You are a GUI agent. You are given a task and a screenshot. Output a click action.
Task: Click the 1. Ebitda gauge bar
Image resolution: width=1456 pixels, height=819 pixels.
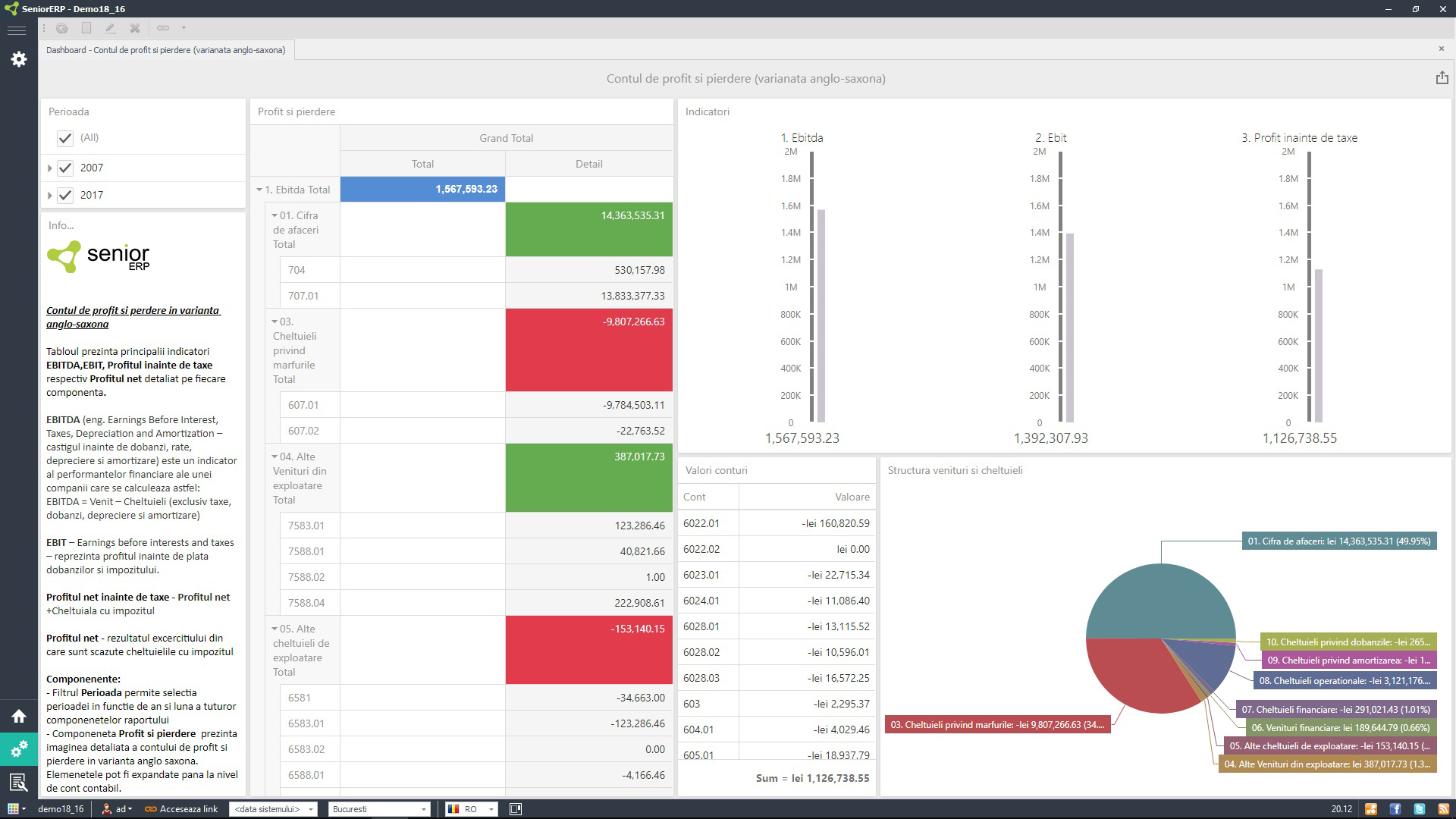tap(821, 315)
